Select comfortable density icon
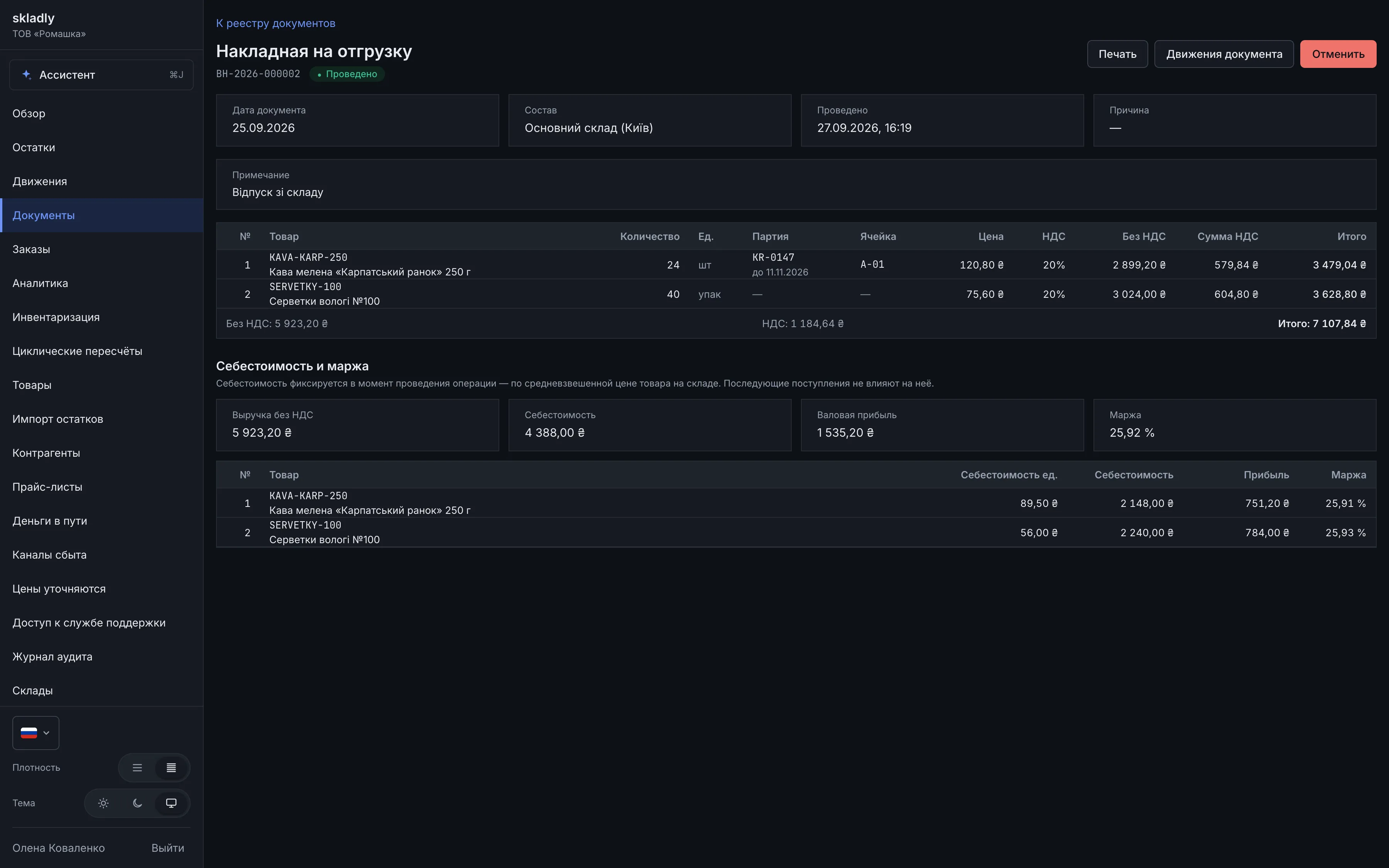1389x868 pixels. click(137, 768)
